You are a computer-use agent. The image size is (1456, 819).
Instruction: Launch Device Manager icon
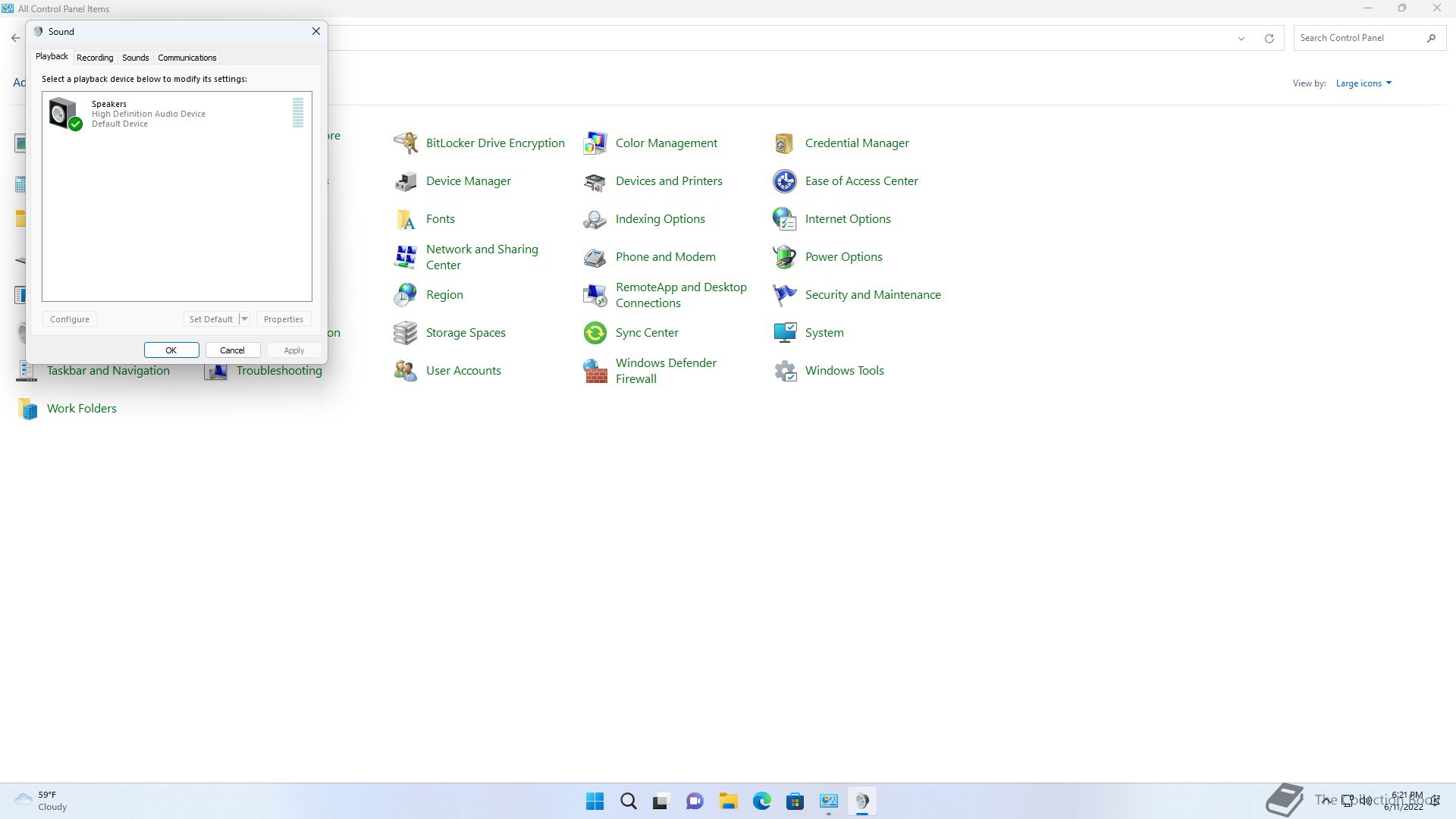tap(406, 180)
